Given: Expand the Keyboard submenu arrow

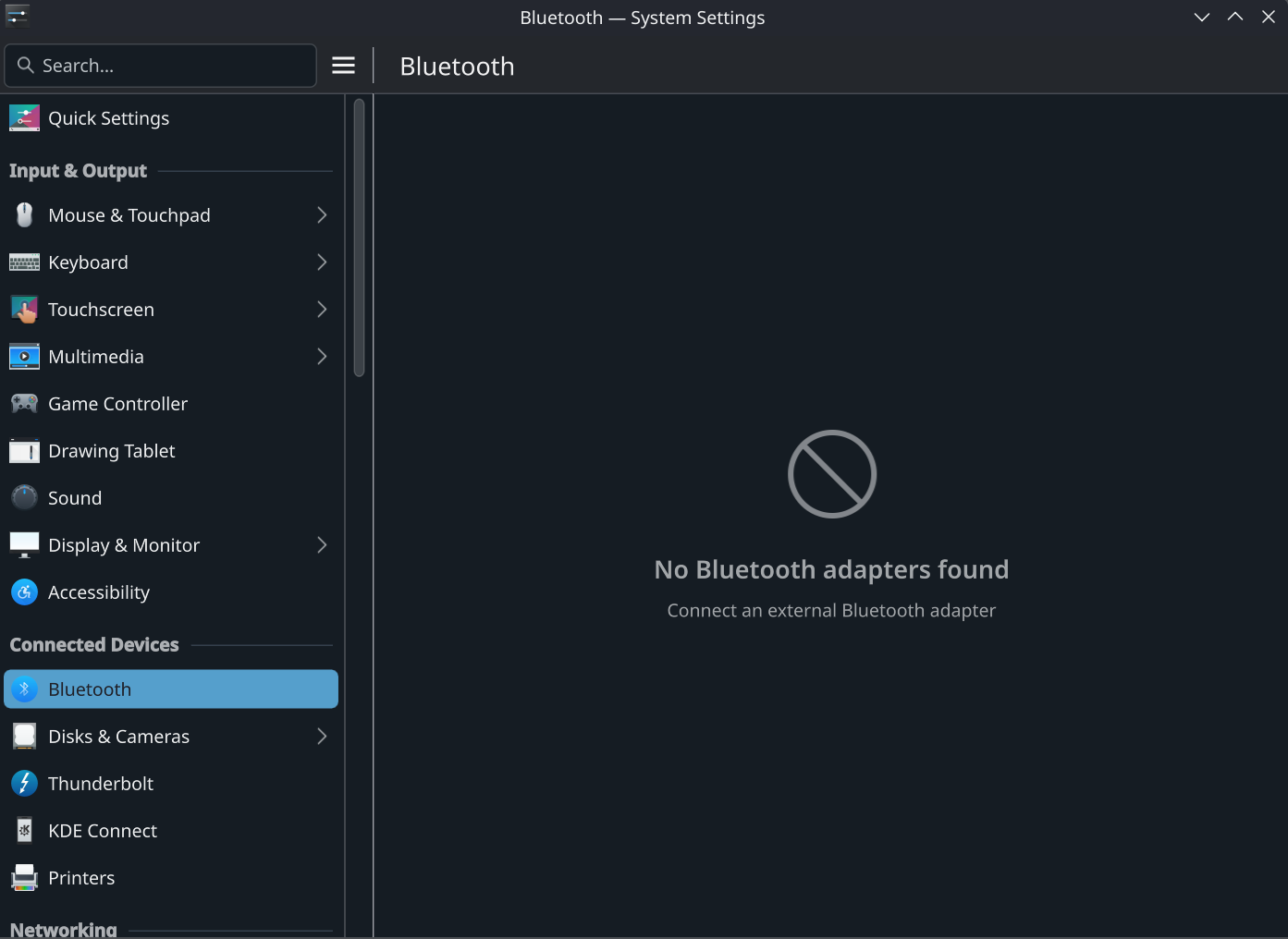Looking at the screenshot, I should (x=322, y=262).
